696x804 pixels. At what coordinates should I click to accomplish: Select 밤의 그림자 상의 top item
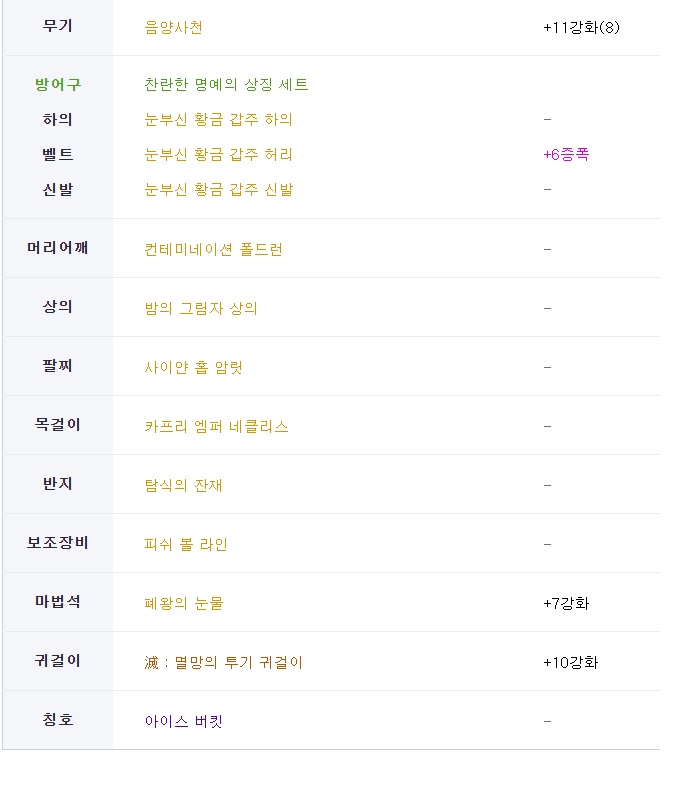pyautogui.click(x=201, y=308)
